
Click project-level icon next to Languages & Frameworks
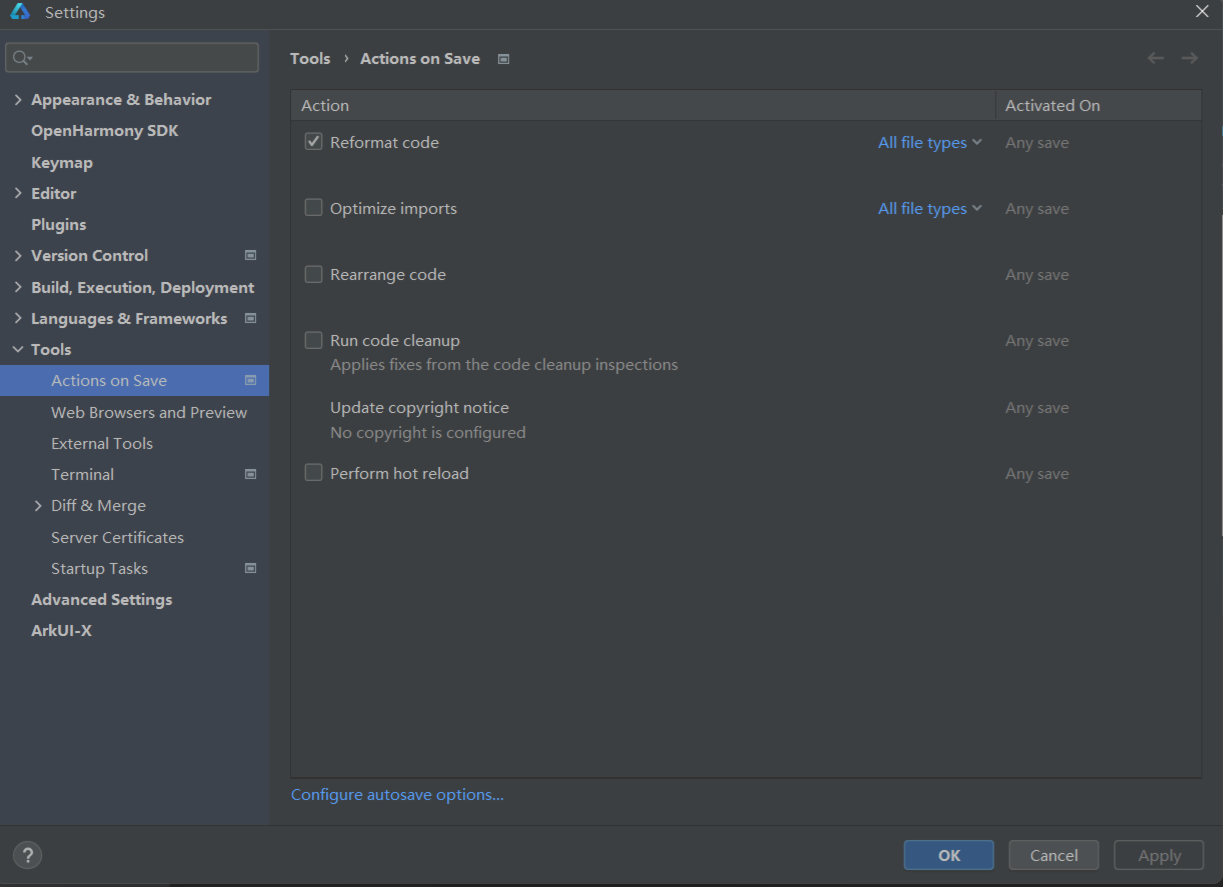tap(250, 319)
